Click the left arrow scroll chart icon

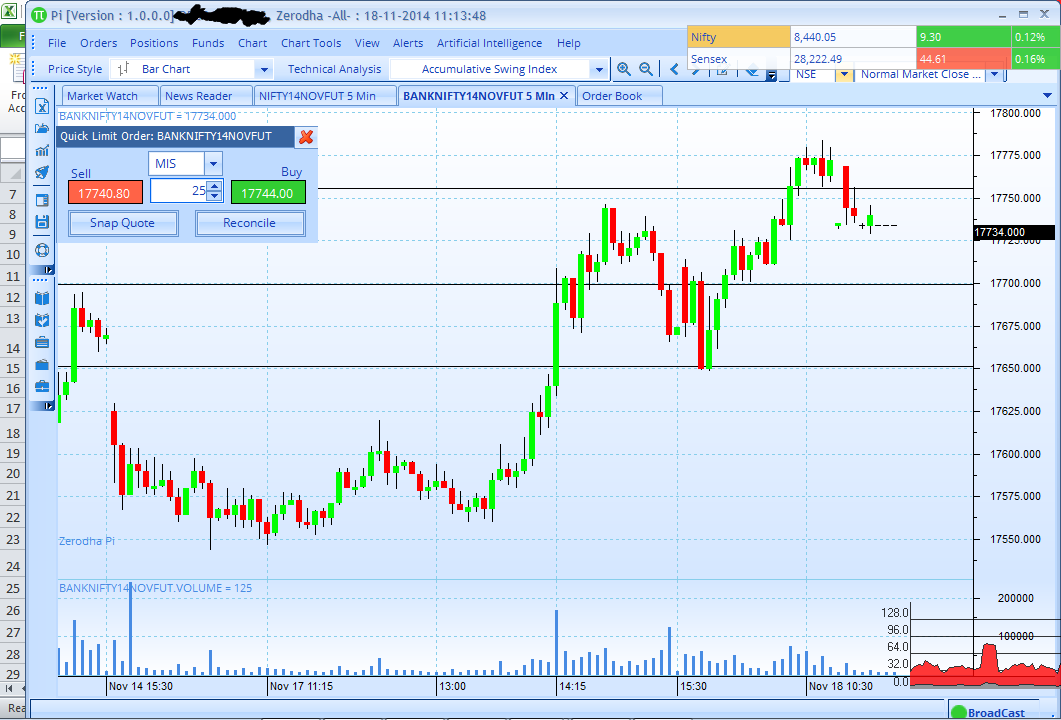[674, 69]
